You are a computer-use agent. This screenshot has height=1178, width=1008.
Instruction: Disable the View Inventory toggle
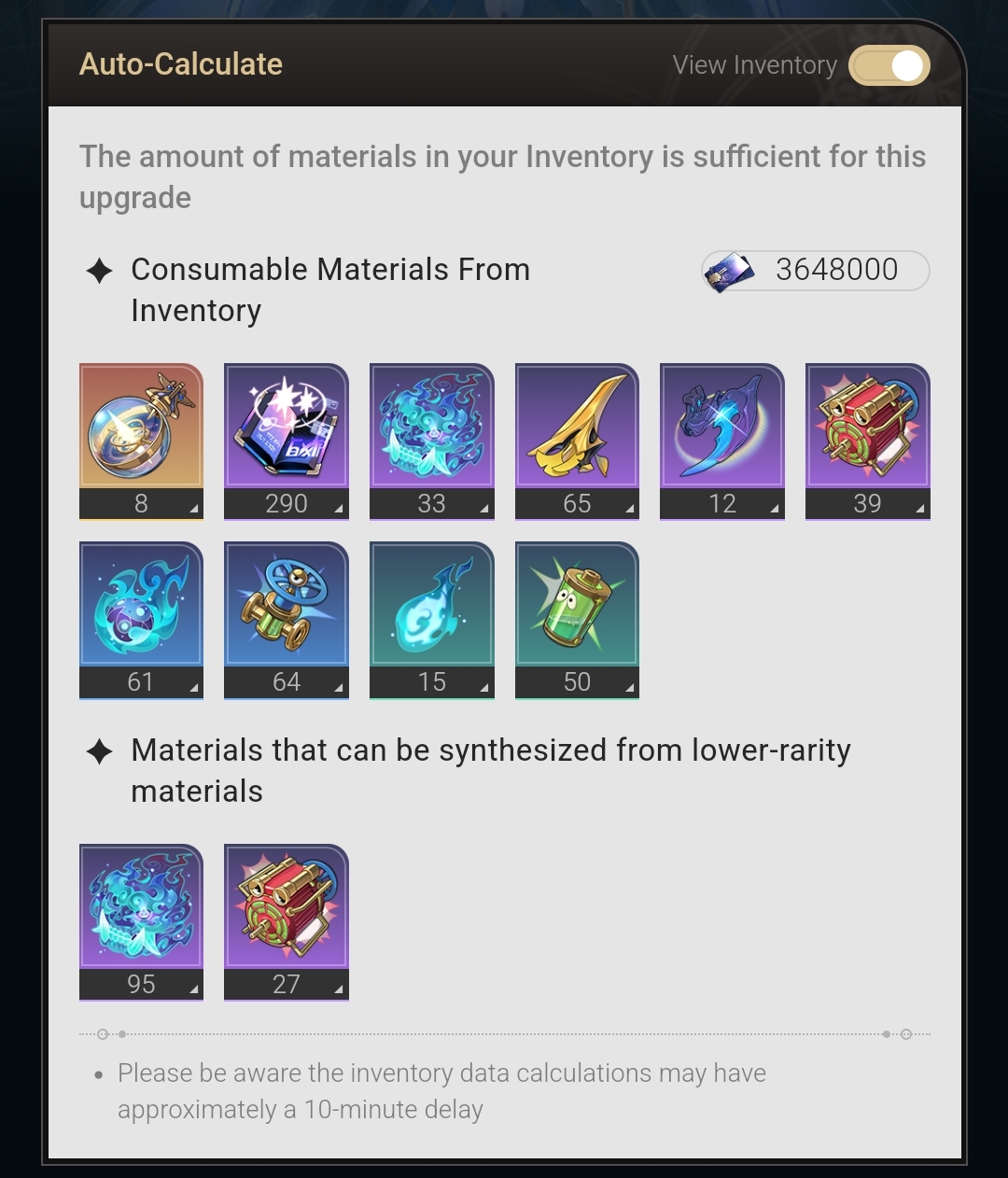[x=888, y=65]
